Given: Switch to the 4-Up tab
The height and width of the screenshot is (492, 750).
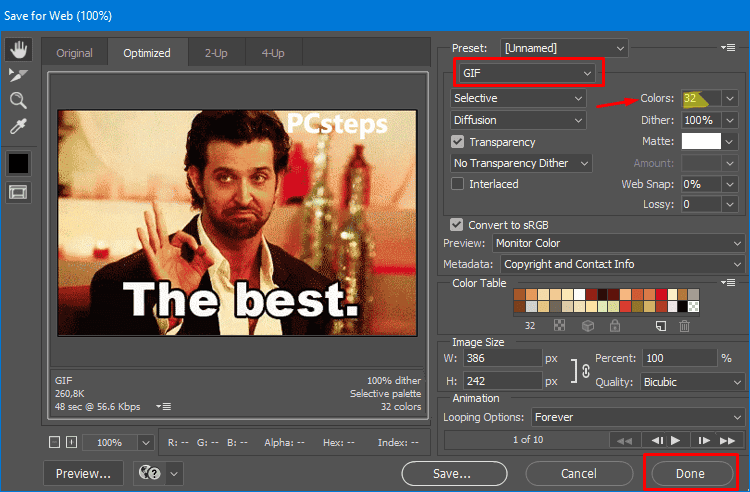Looking at the screenshot, I should (x=273, y=53).
